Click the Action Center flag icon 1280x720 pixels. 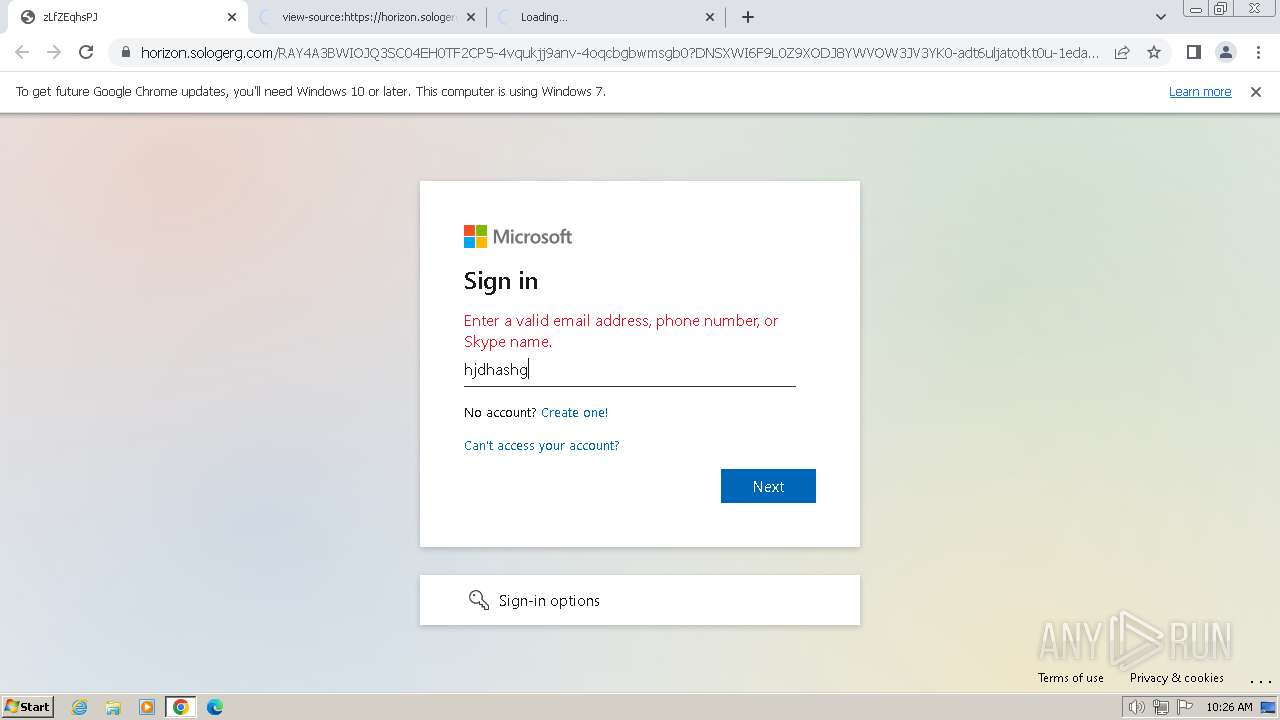[1184, 707]
